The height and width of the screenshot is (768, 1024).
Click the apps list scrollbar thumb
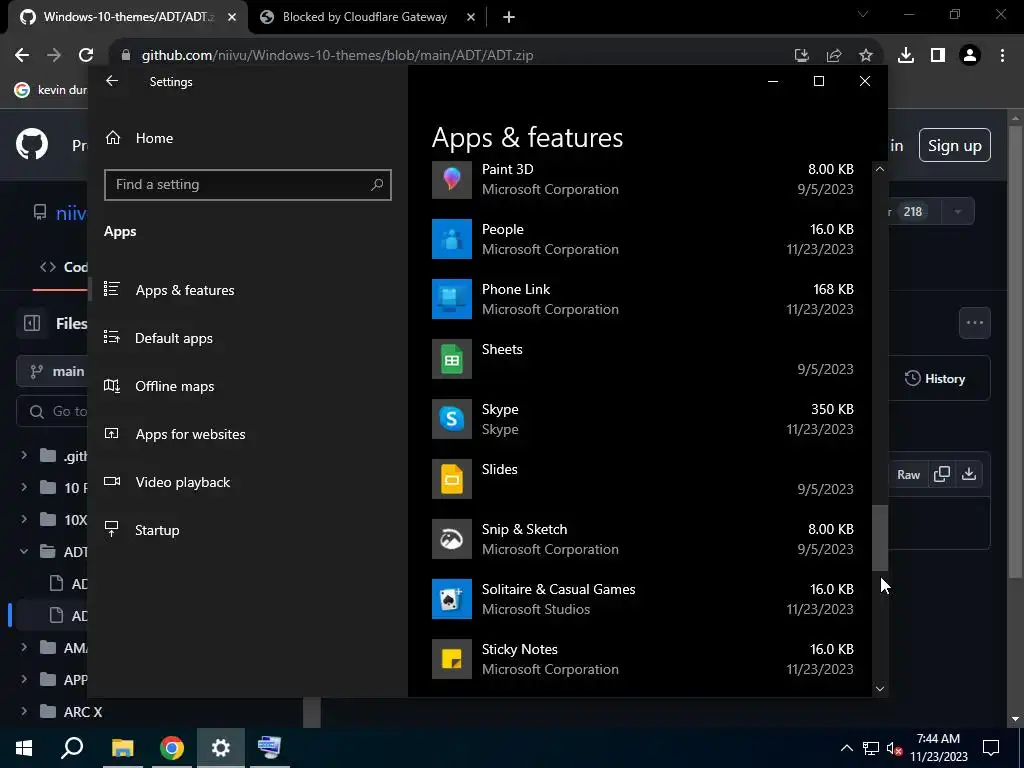880,537
